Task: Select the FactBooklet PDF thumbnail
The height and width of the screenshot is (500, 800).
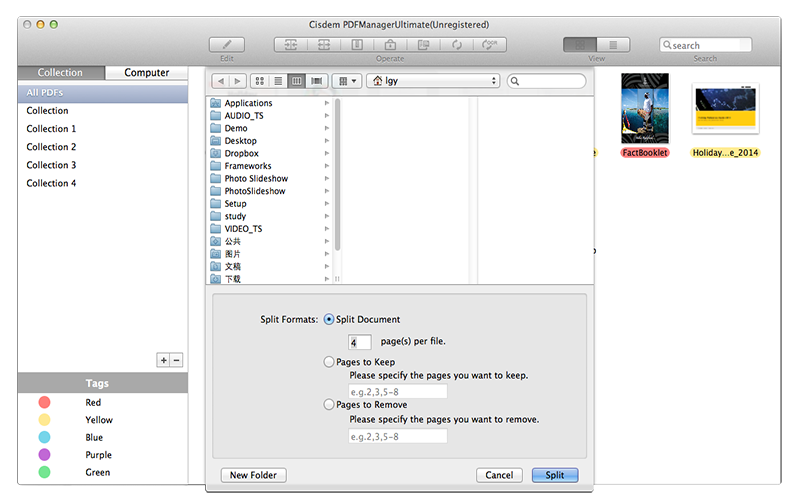Action: (645, 108)
